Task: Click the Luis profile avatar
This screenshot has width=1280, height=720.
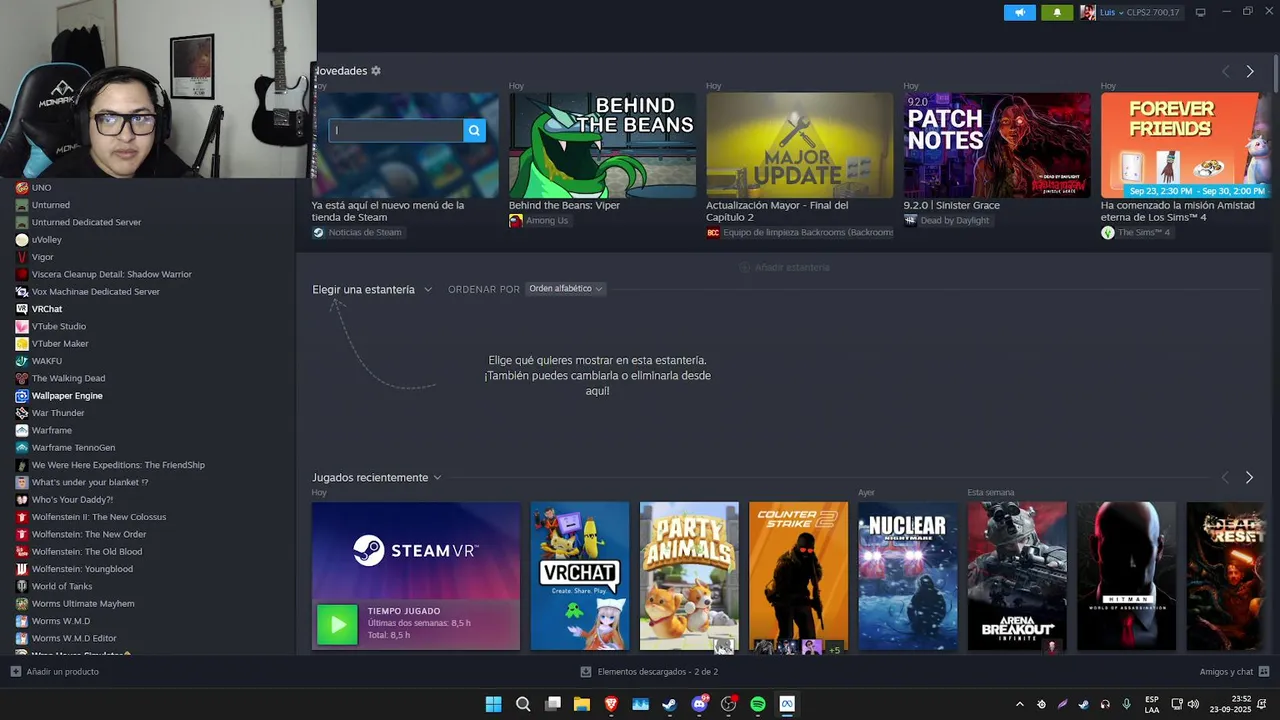Action: (x=1087, y=12)
